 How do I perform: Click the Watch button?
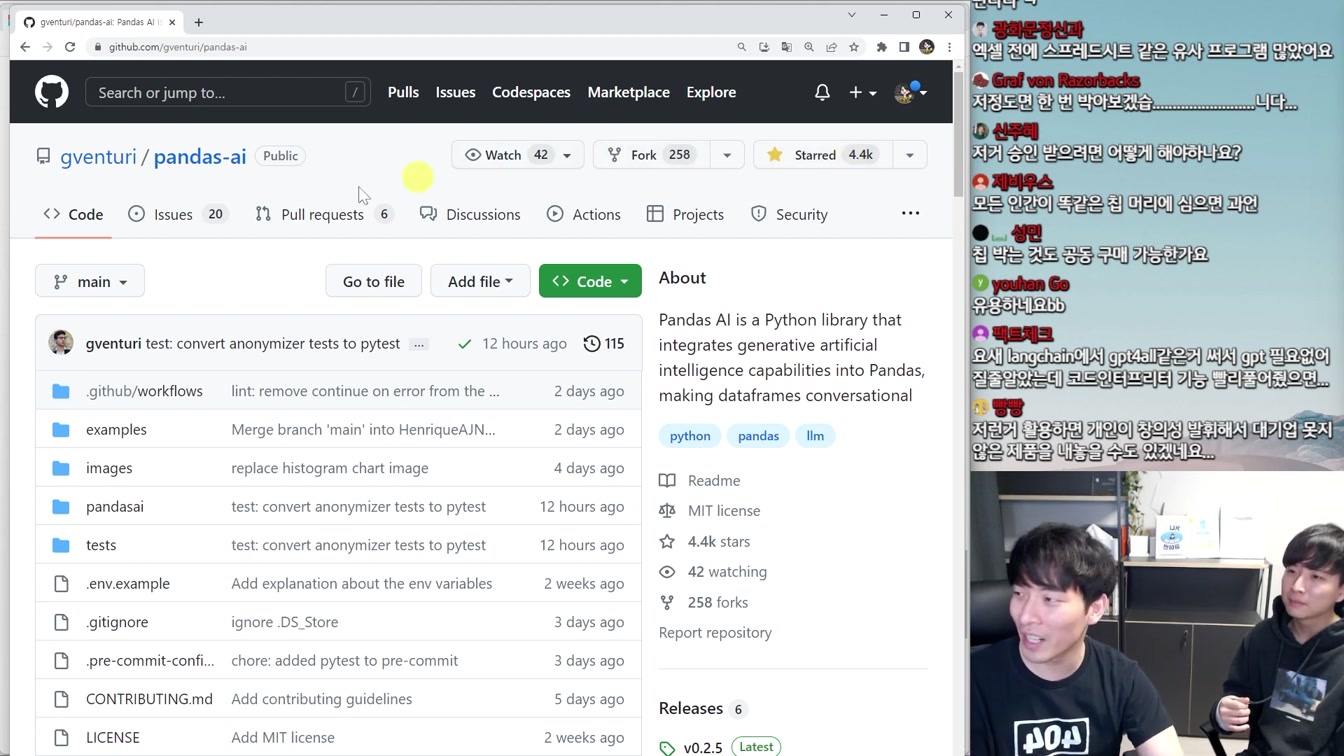pos(507,155)
